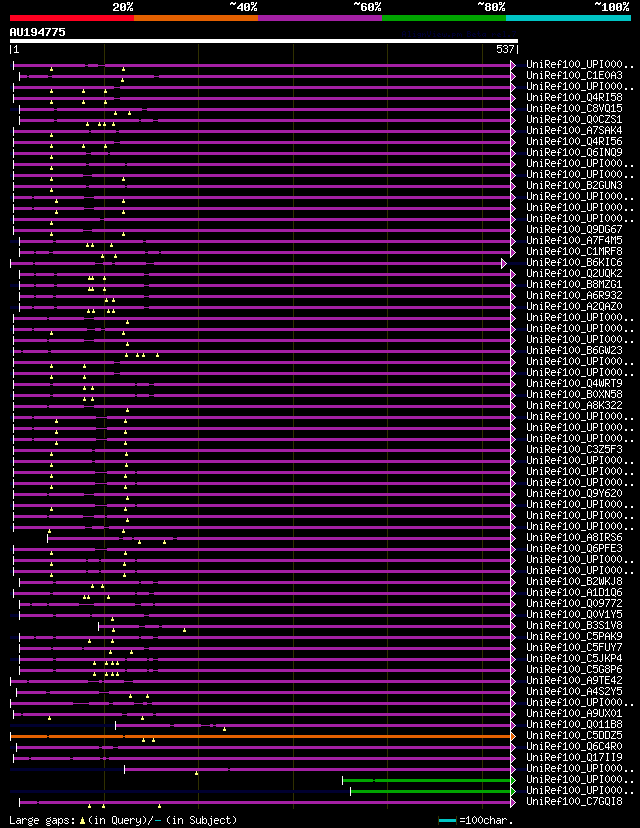Select the white AU194775 query sequence bar

(x=263, y=41)
